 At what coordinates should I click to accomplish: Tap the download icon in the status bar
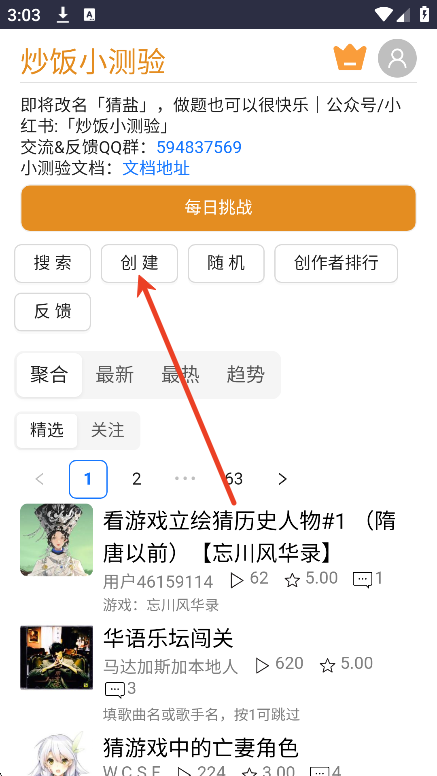tap(63, 14)
